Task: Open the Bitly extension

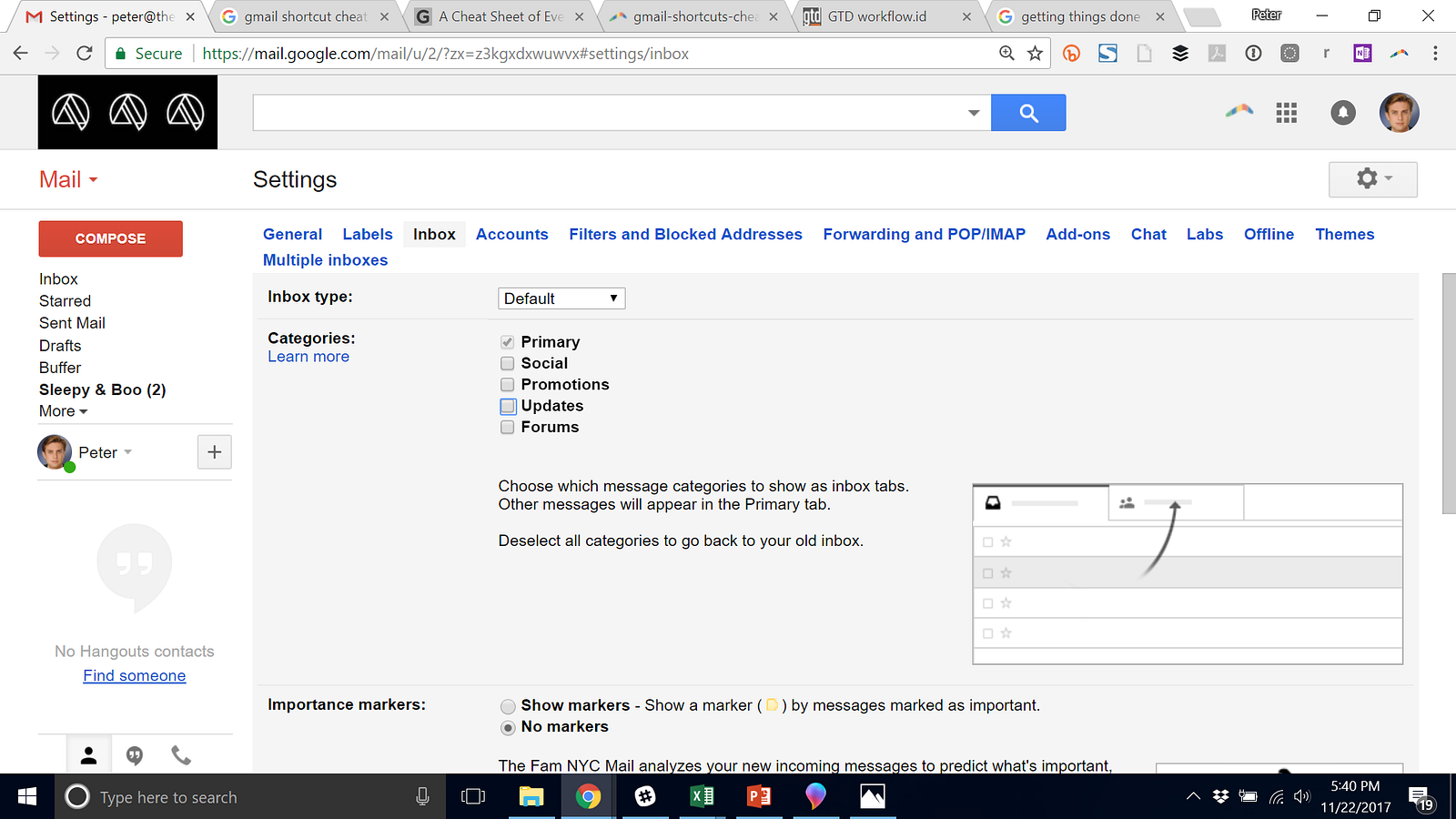Action: point(1072,54)
